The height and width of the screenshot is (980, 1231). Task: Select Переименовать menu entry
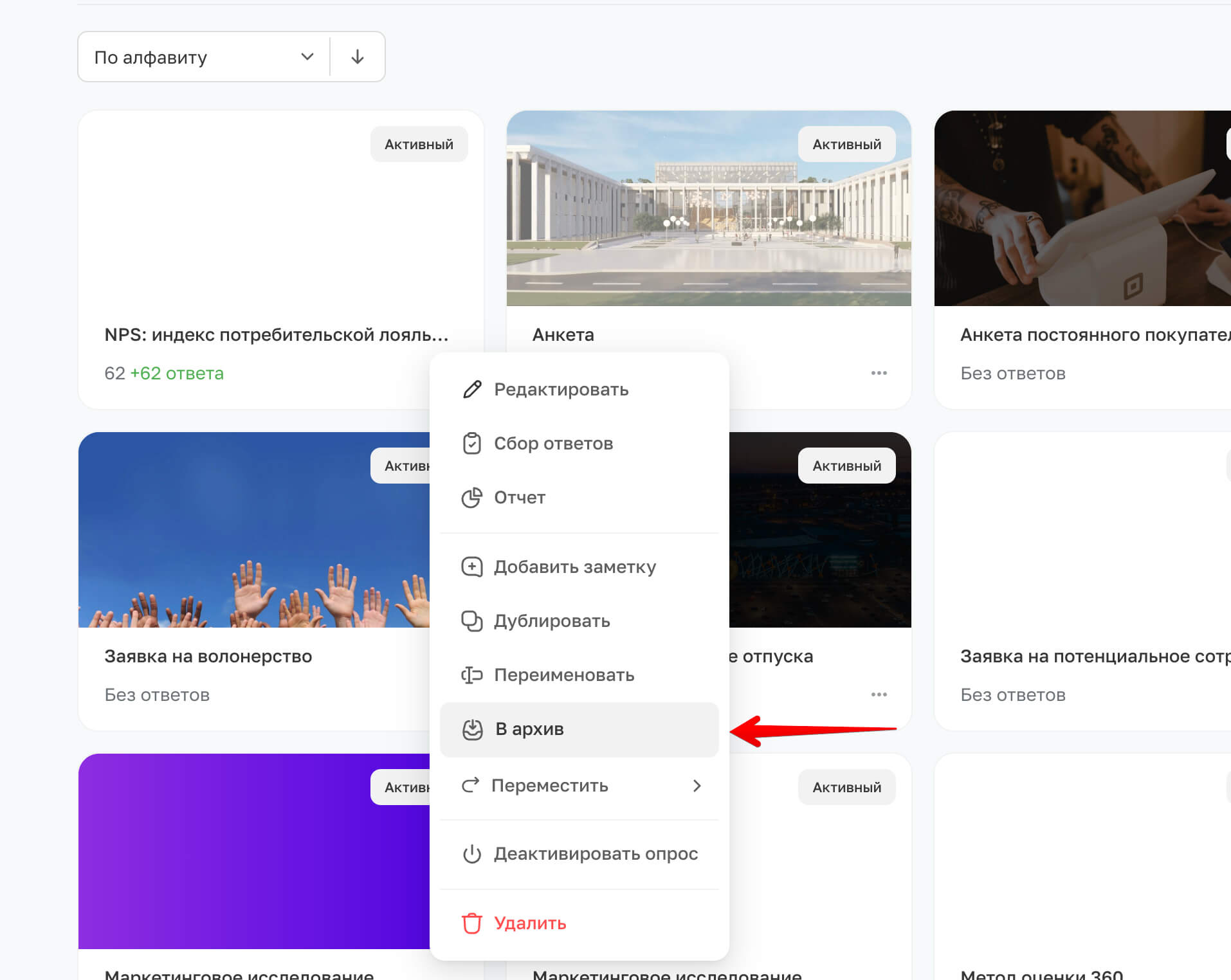click(579, 675)
